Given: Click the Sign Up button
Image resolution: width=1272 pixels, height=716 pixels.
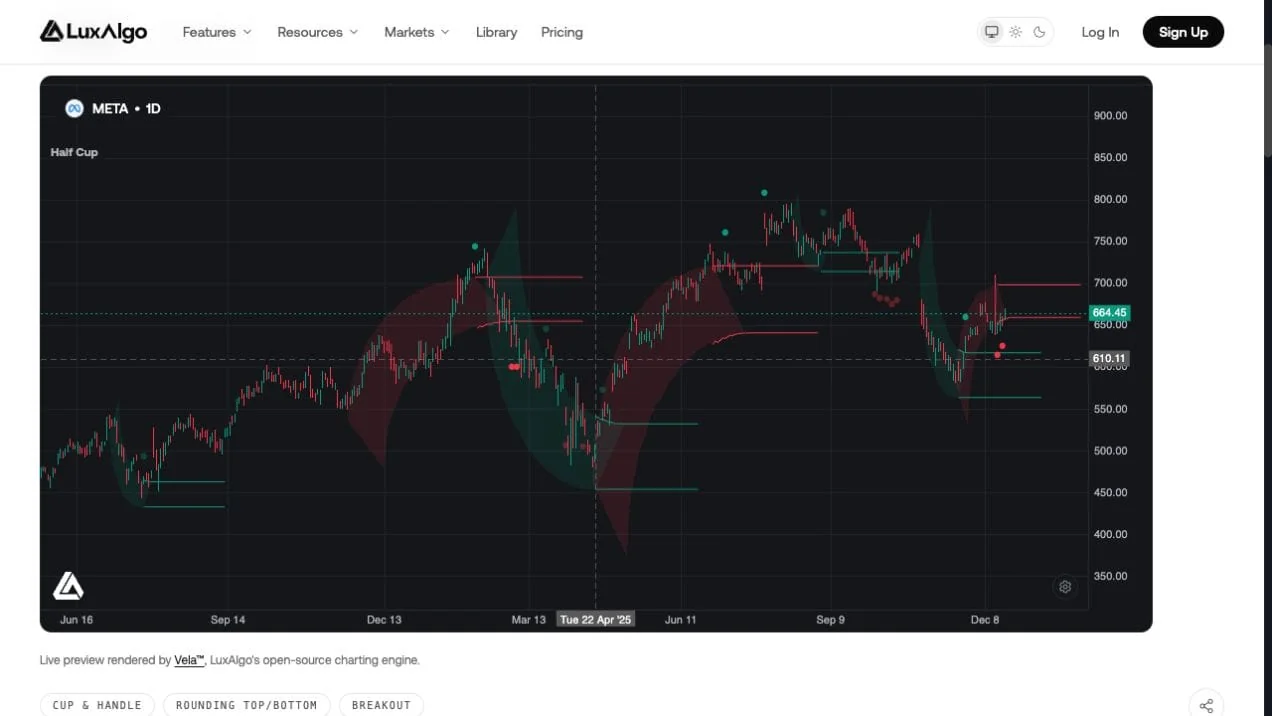Looking at the screenshot, I should (1183, 32).
